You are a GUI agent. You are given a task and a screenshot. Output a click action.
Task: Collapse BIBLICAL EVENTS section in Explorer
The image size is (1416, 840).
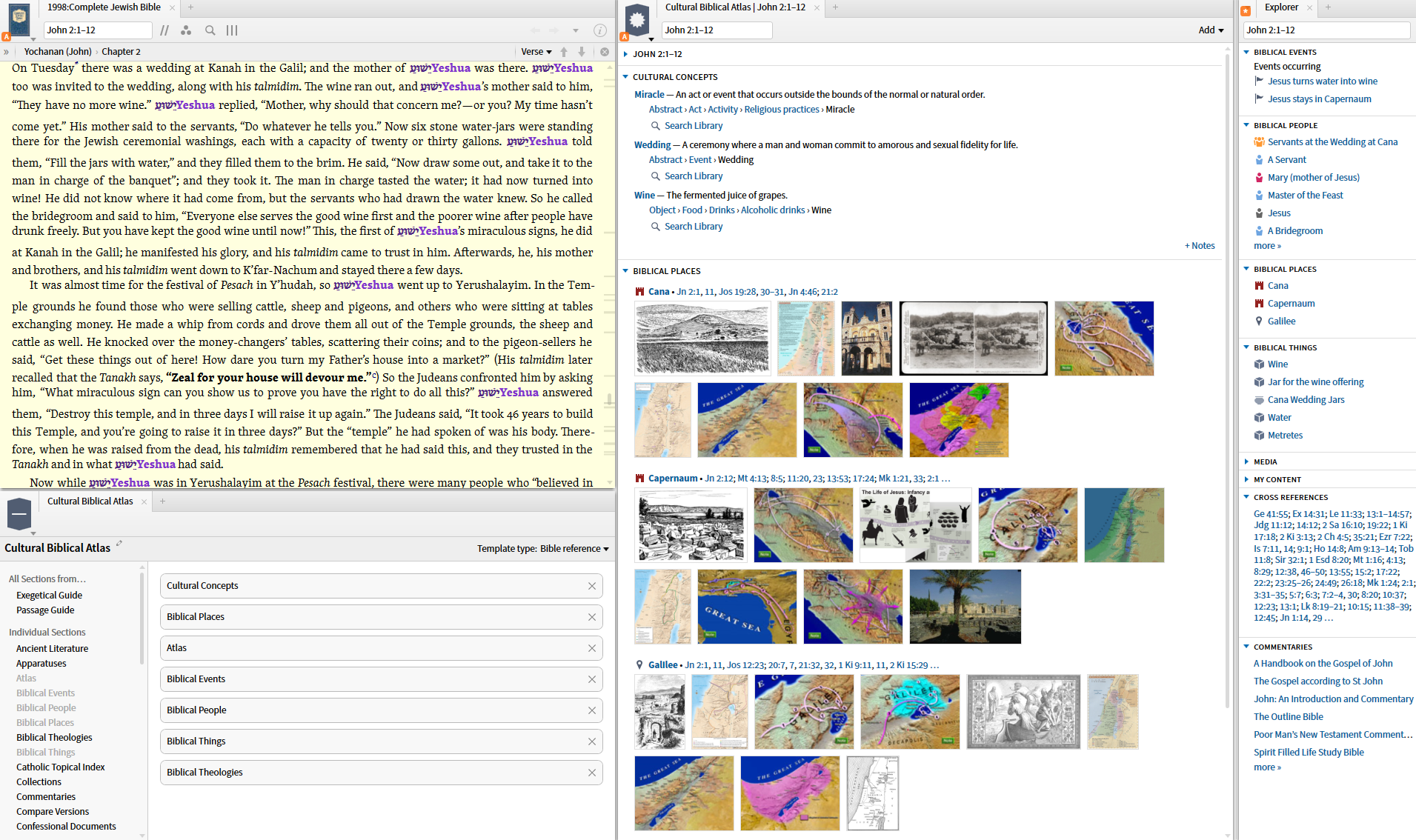pos(1246,52)
